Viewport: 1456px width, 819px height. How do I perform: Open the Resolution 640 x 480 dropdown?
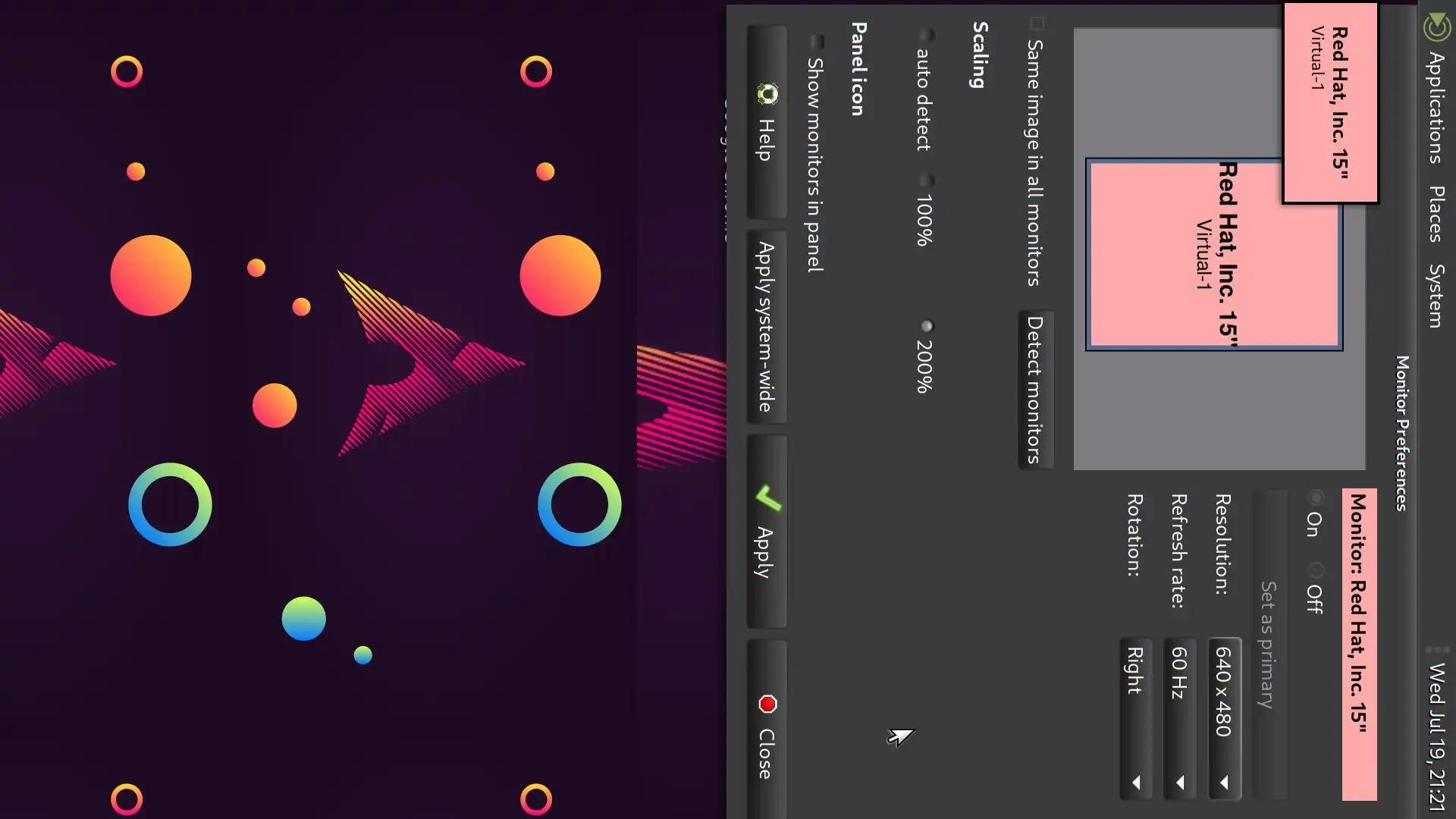pos(1223,719)
